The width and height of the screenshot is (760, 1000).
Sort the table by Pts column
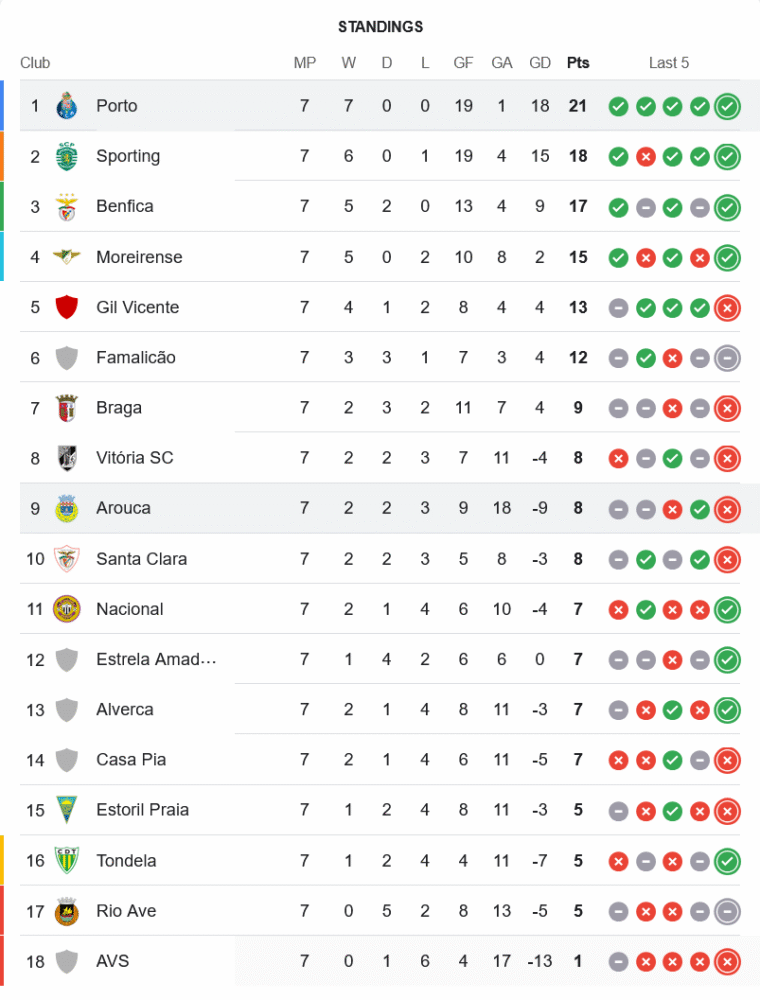pos(578,63)
